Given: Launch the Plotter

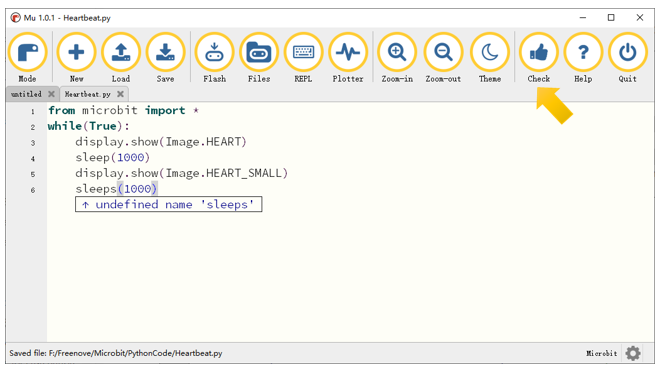Looking at the screenshot, I should click(348, 52).
